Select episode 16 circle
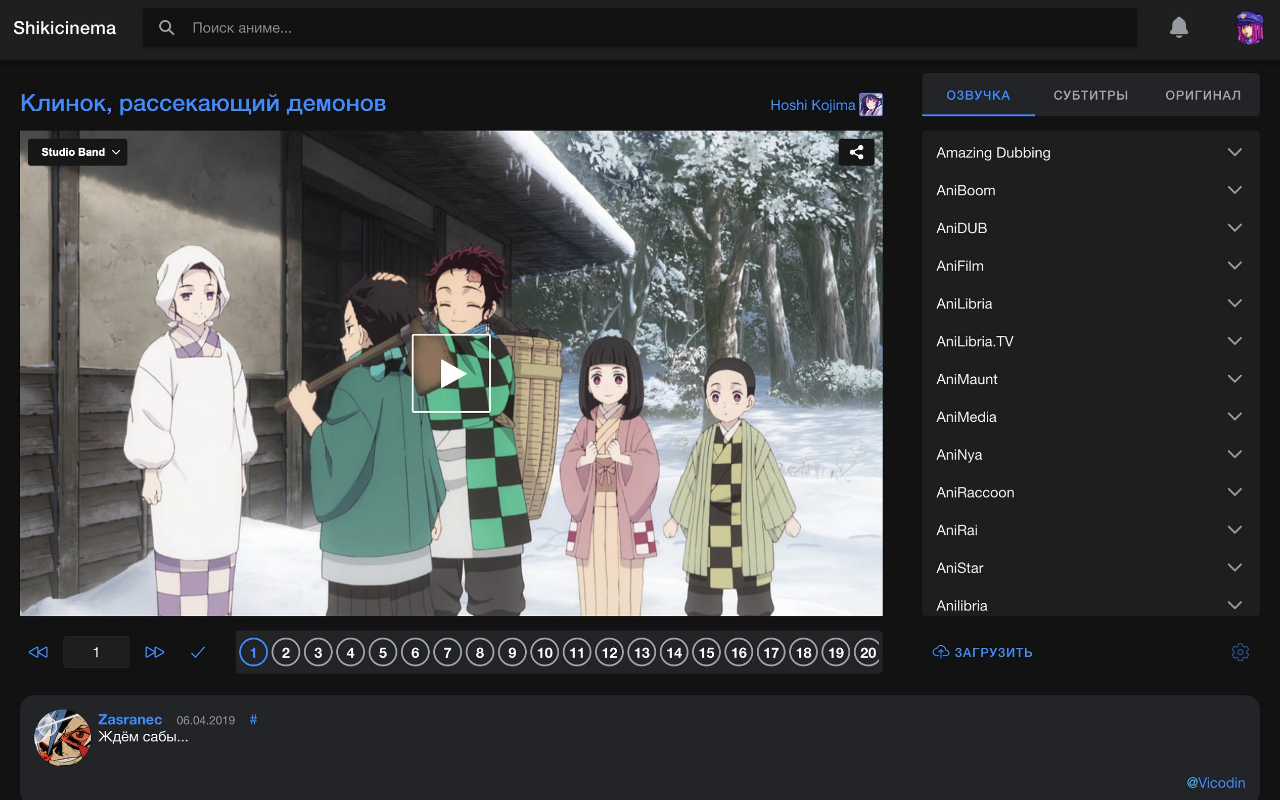The width and height of the screenshot is (1280, 800). tap(739, 653)
